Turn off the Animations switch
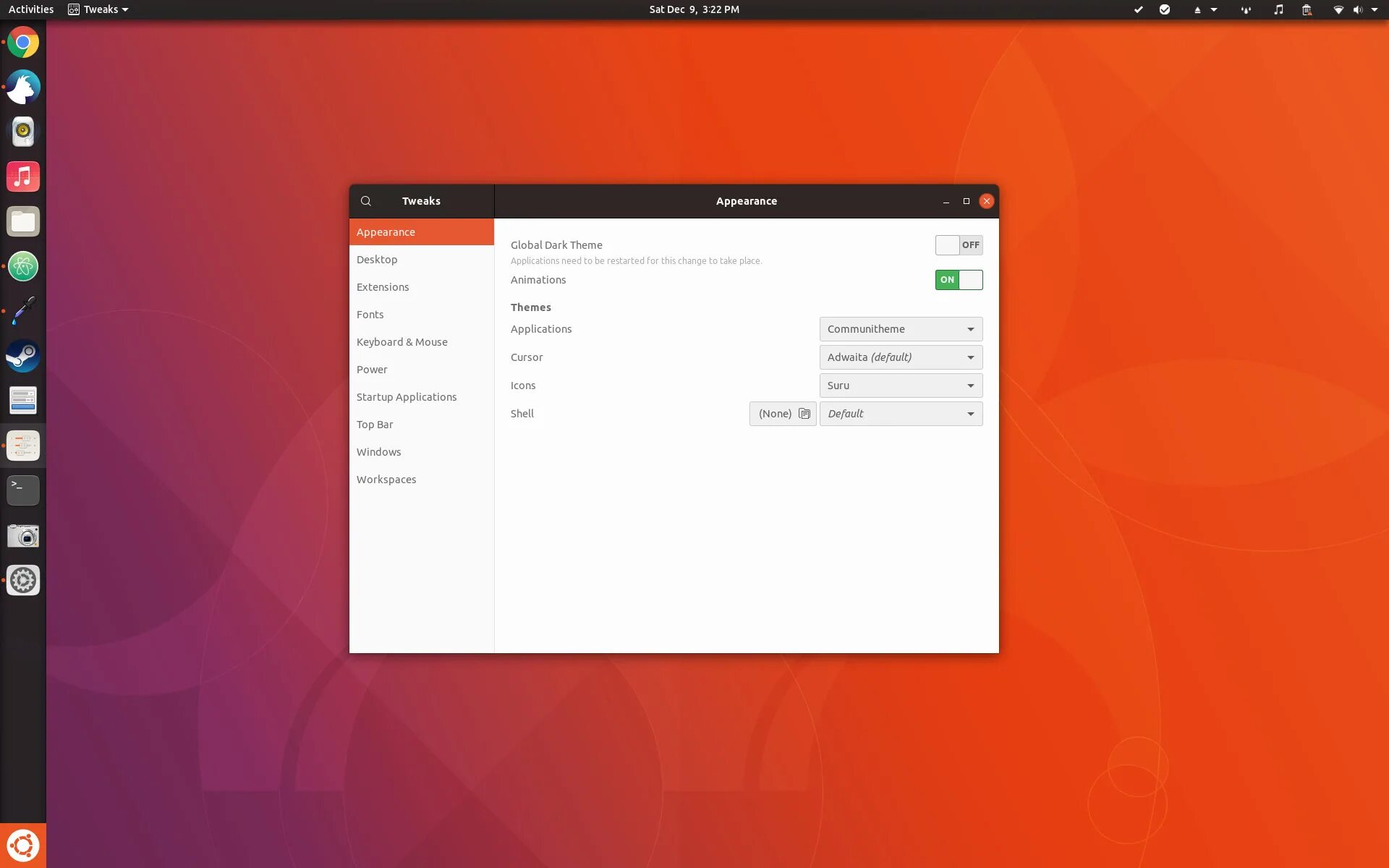The width and height of the screenshot is (1389, 868). point(959,280)
